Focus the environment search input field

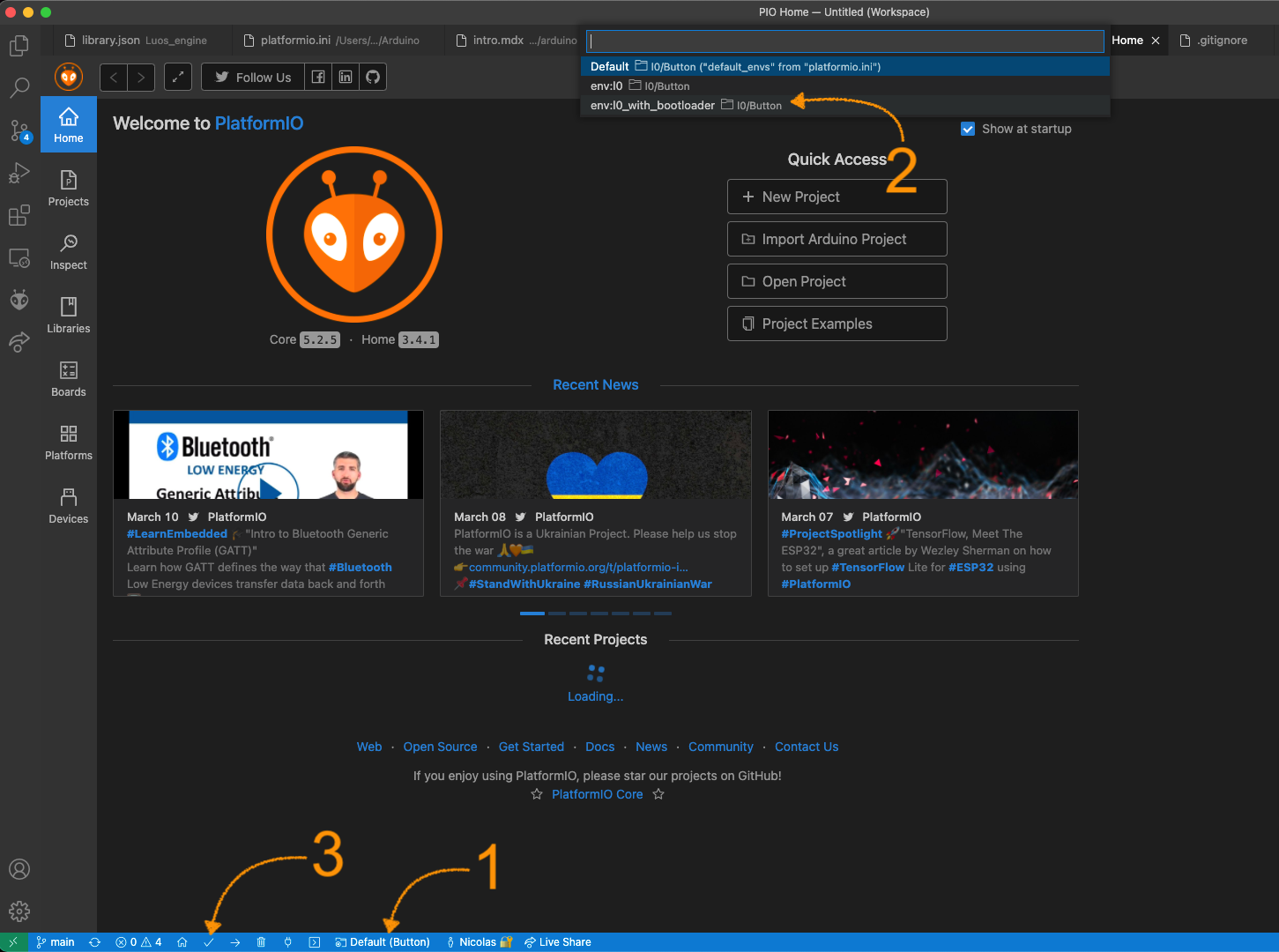[844, 41]
